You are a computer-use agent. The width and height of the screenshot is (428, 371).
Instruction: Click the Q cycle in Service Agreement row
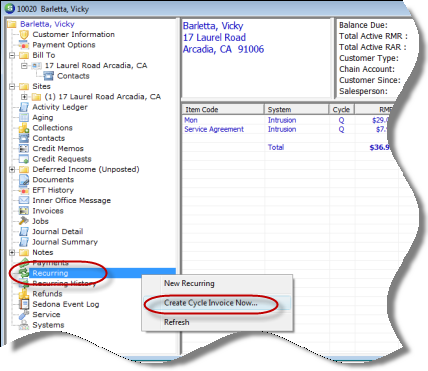pos(341,129)
